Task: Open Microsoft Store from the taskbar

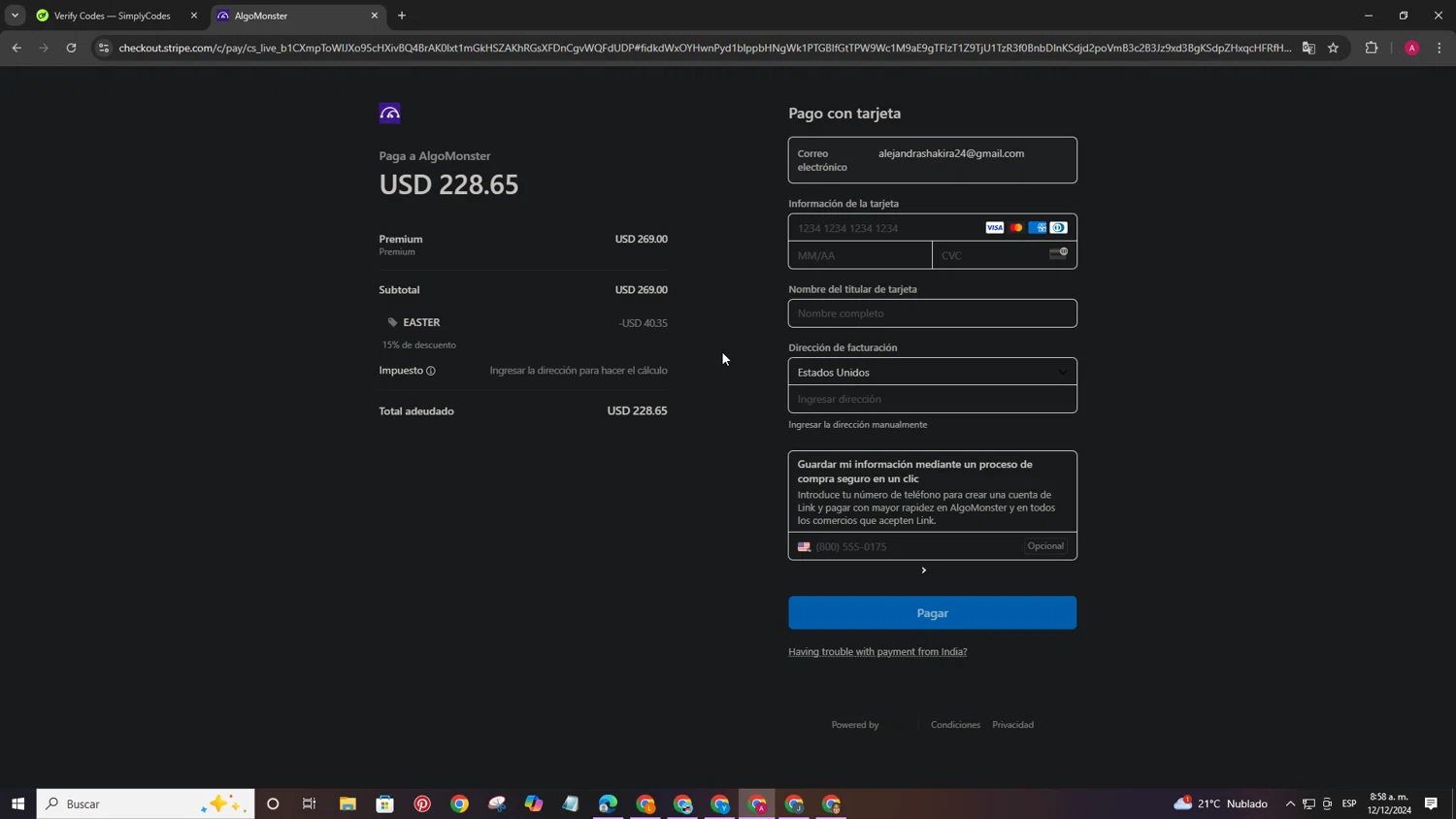Action: point(385,803)
